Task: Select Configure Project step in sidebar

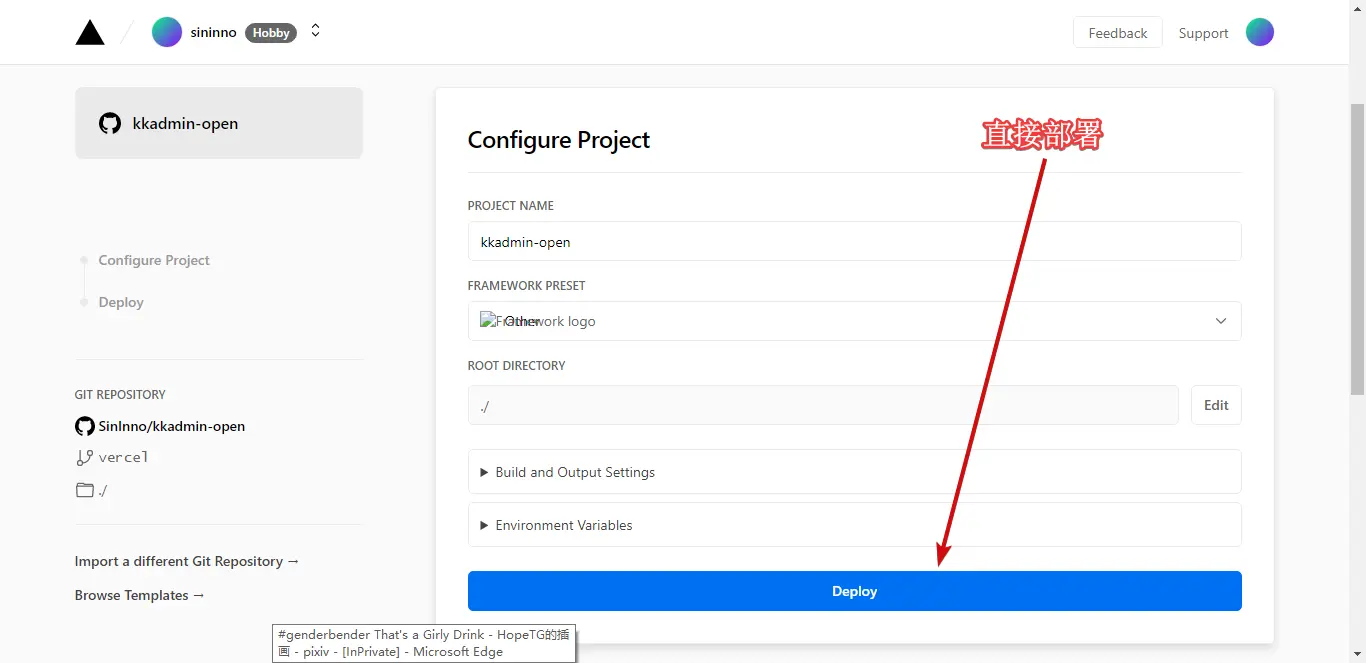Action: [154, 260]
